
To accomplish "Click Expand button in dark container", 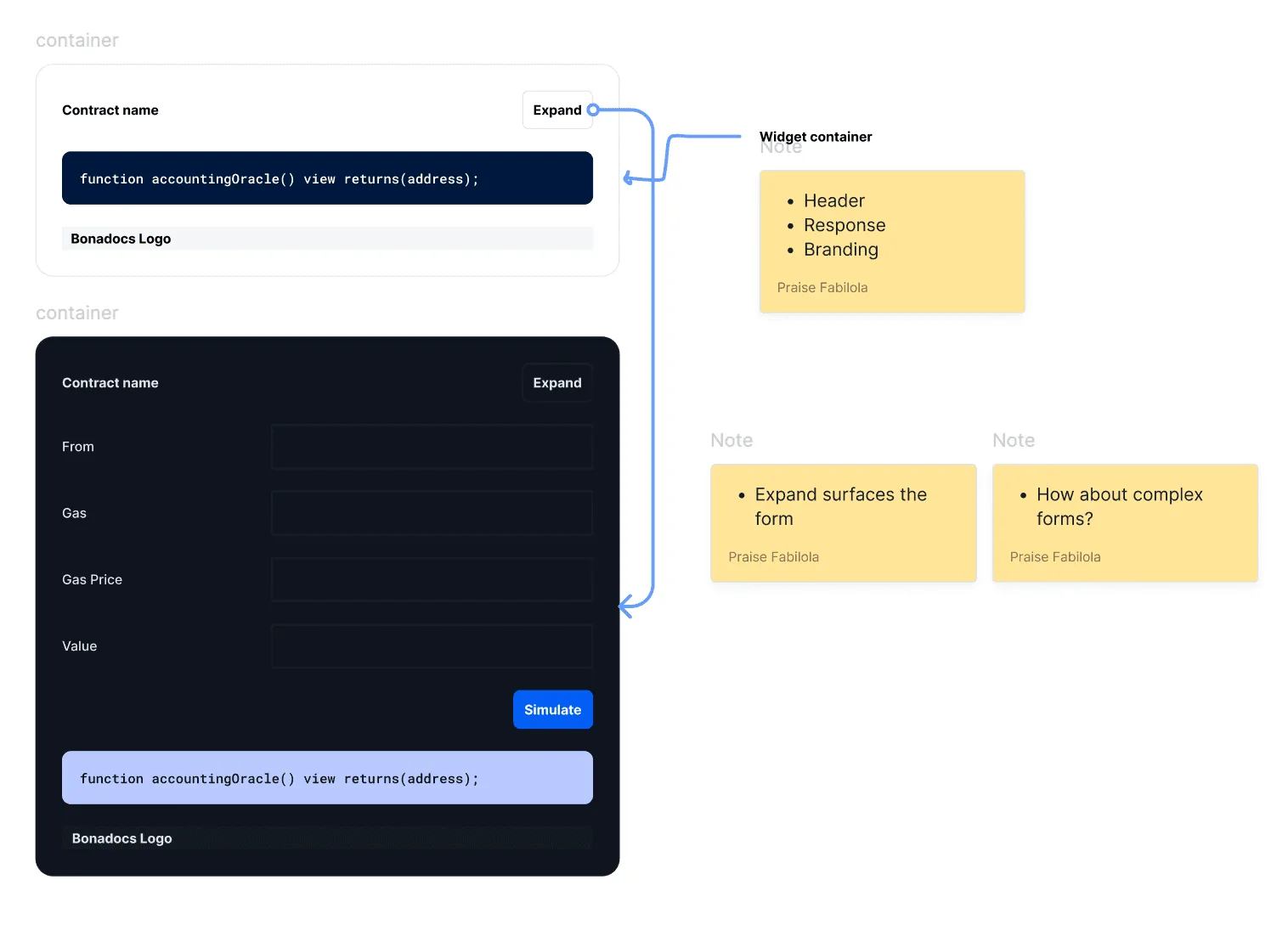I will tap(557, 383).
